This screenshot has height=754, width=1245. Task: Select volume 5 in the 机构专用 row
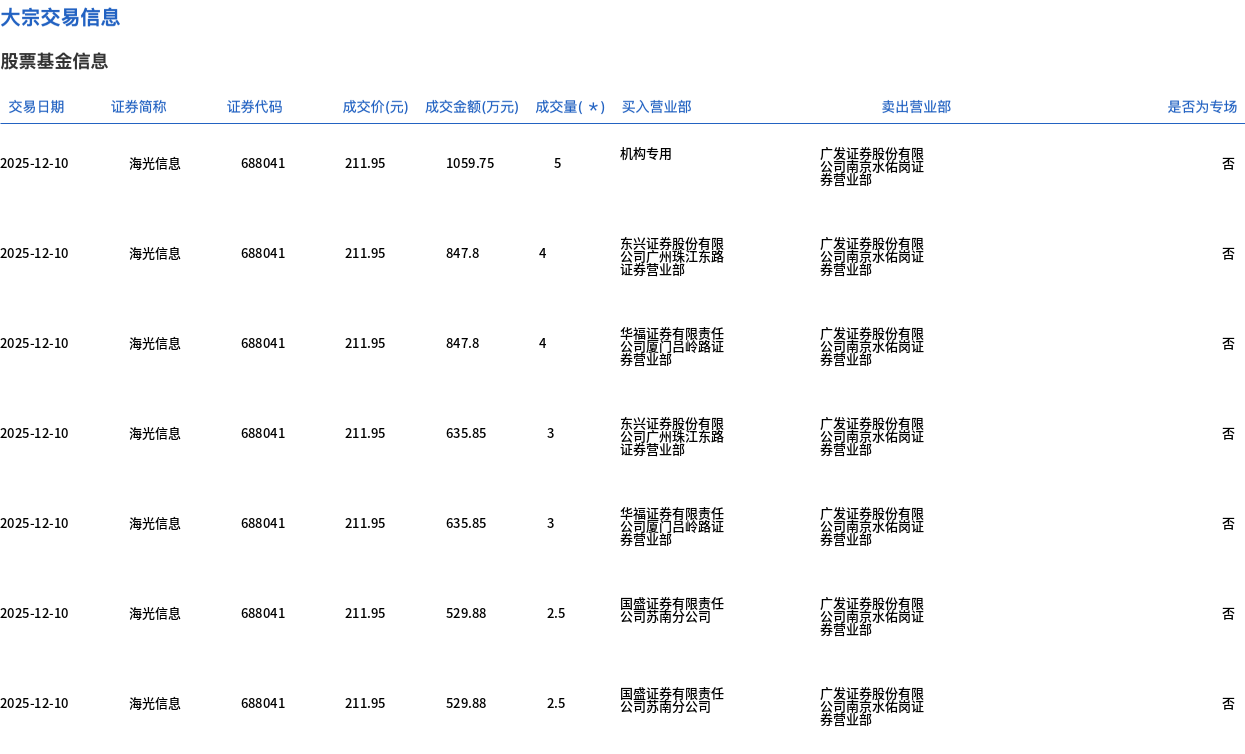(558, 163)
